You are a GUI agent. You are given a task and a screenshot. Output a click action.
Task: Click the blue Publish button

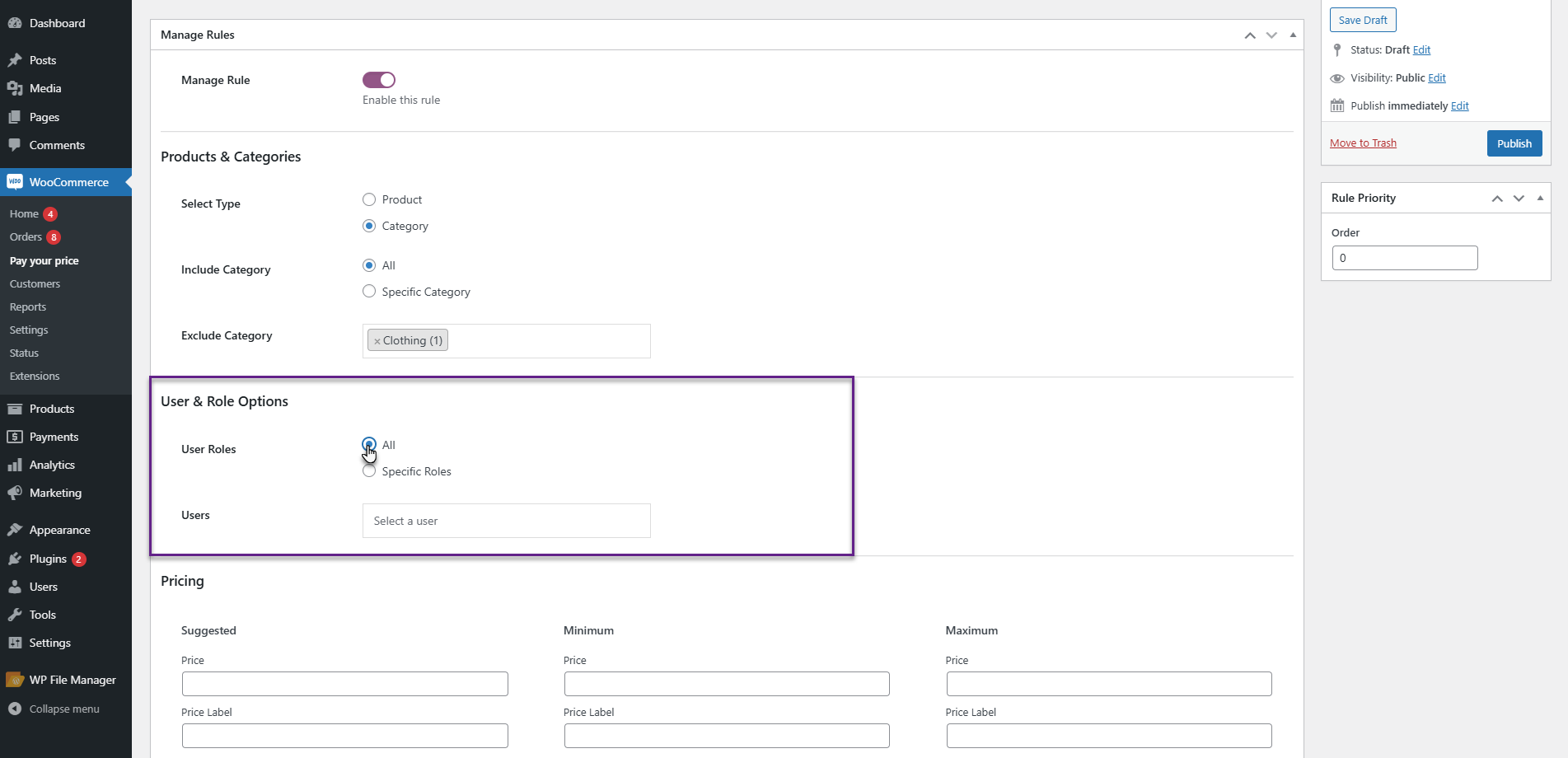tap(1514, 143)
